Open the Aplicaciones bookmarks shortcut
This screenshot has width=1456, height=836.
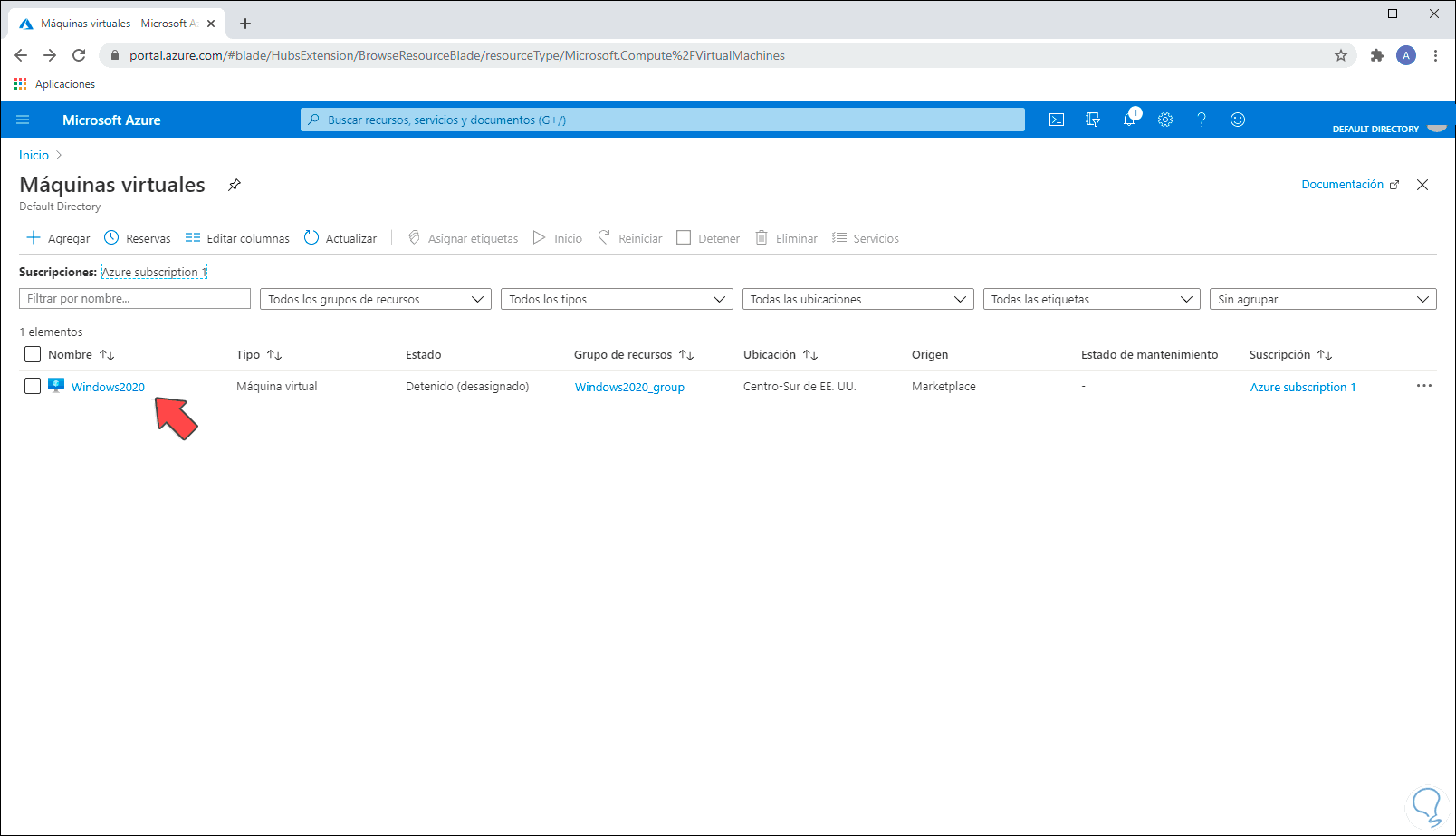tap(54, 84)
